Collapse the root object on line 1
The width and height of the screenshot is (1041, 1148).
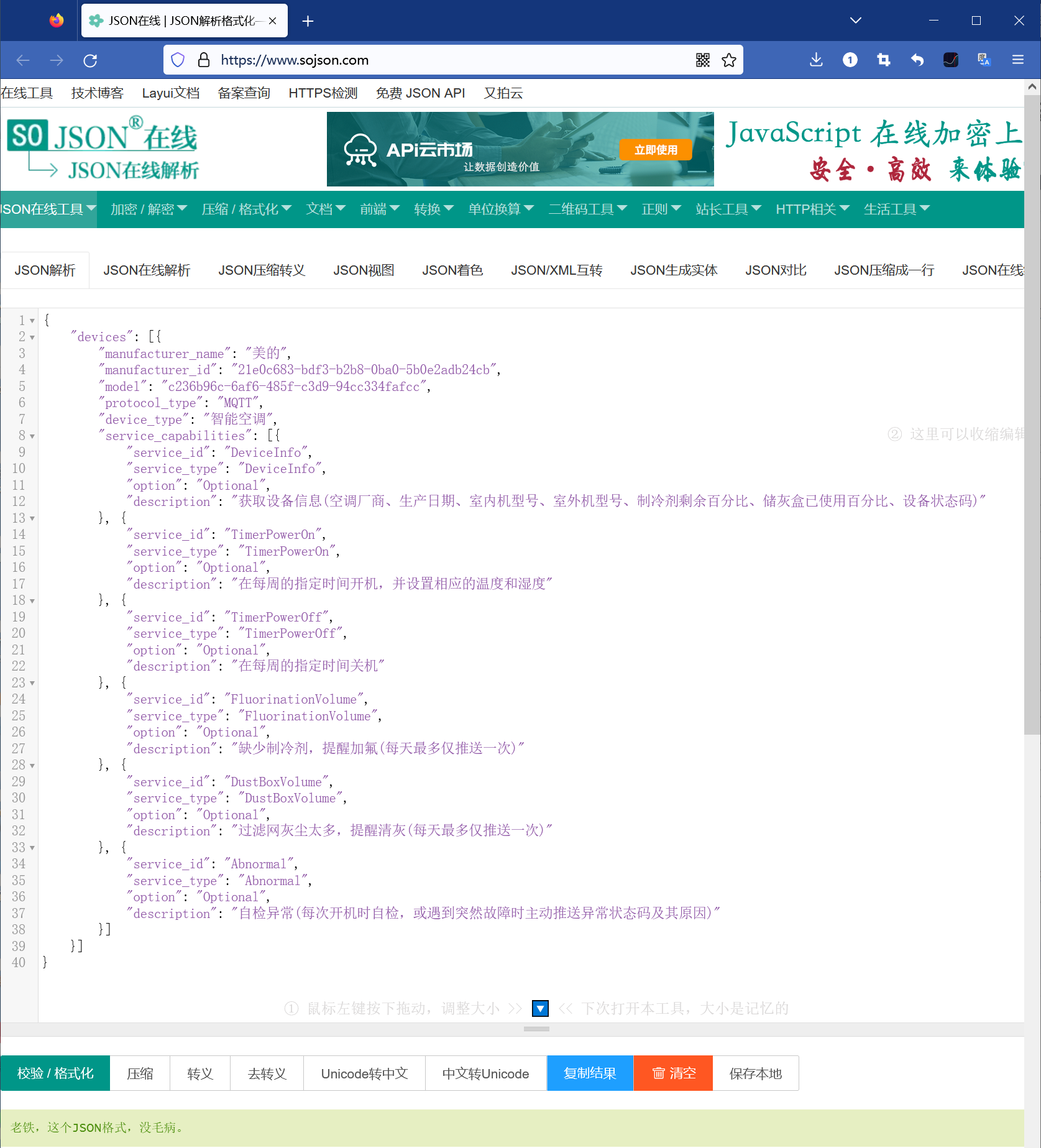coord(32,321)
